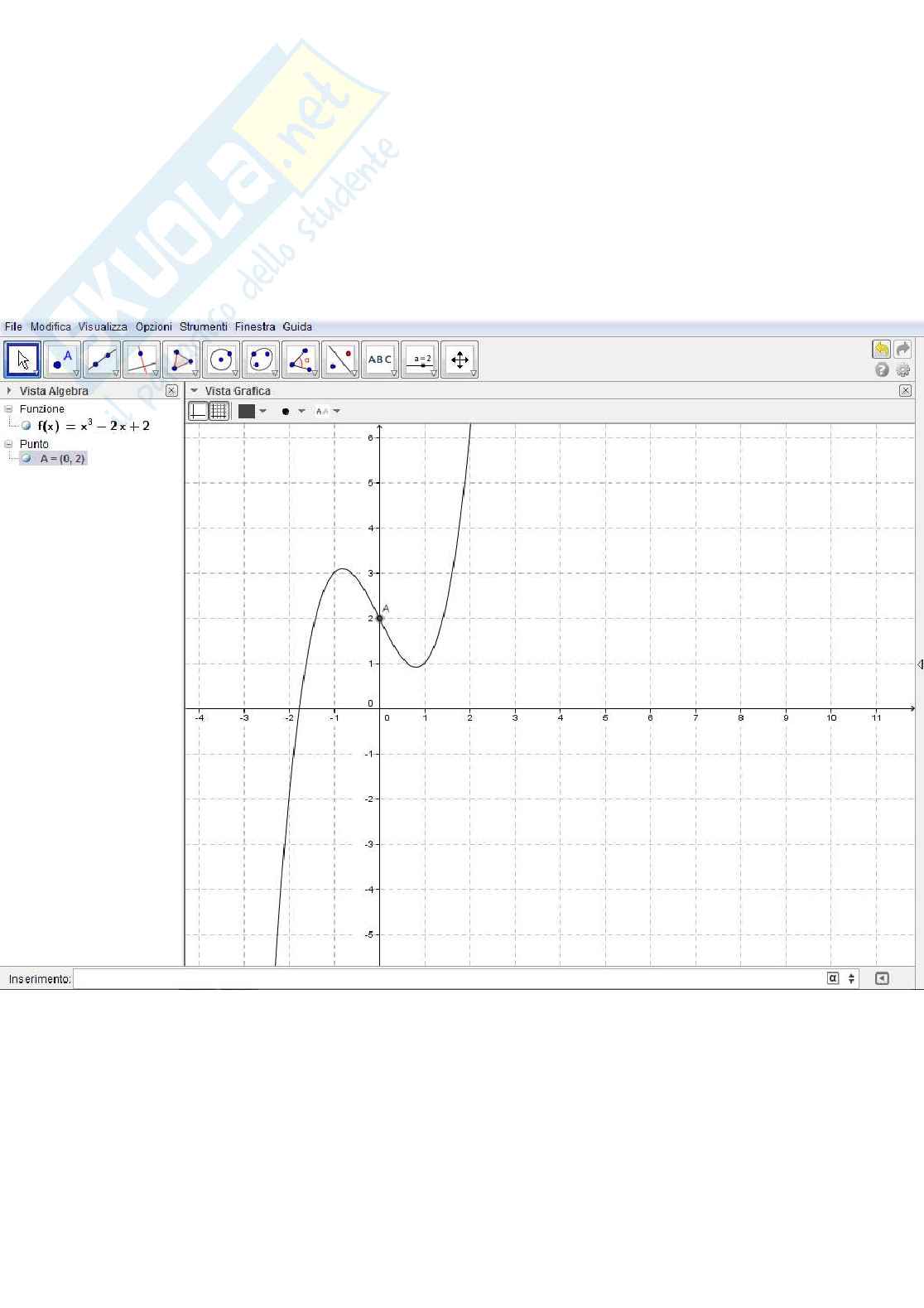Click the Undo arrow button

tap(881, 350)
